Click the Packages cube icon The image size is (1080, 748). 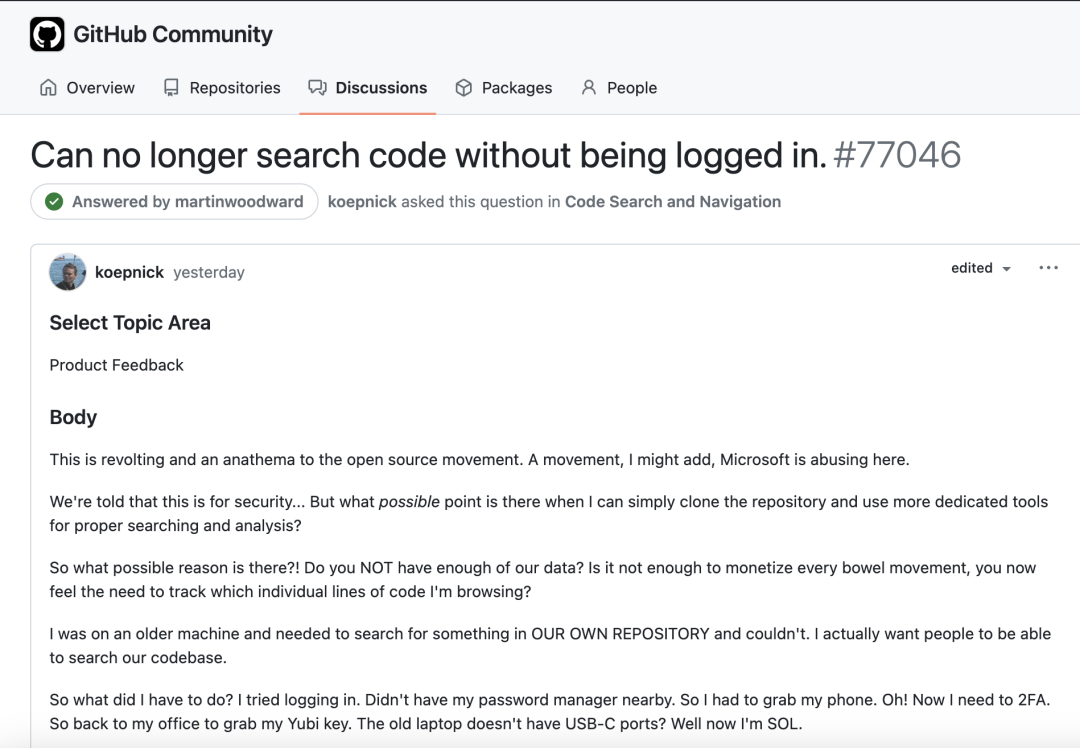pyautogui.click(x=463, y=88)
